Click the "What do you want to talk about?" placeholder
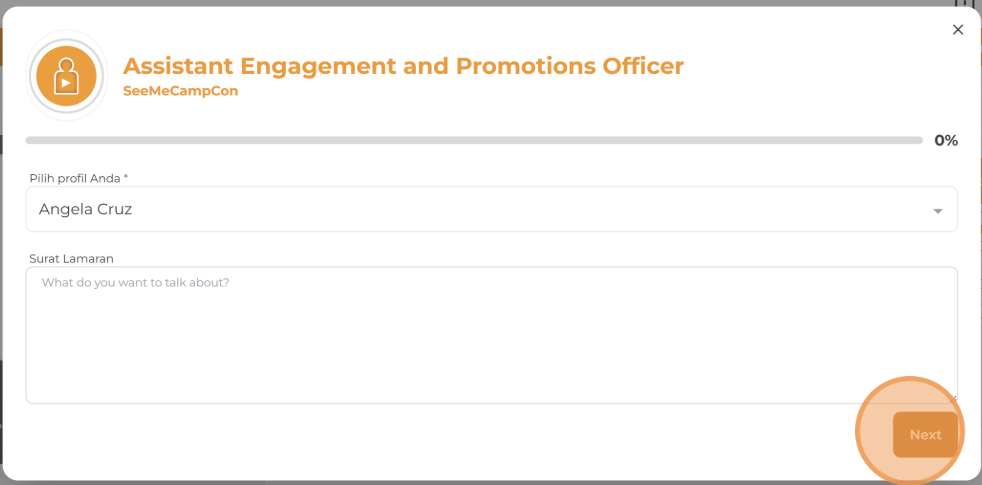 pyautogui.click(x=135, y=283)
